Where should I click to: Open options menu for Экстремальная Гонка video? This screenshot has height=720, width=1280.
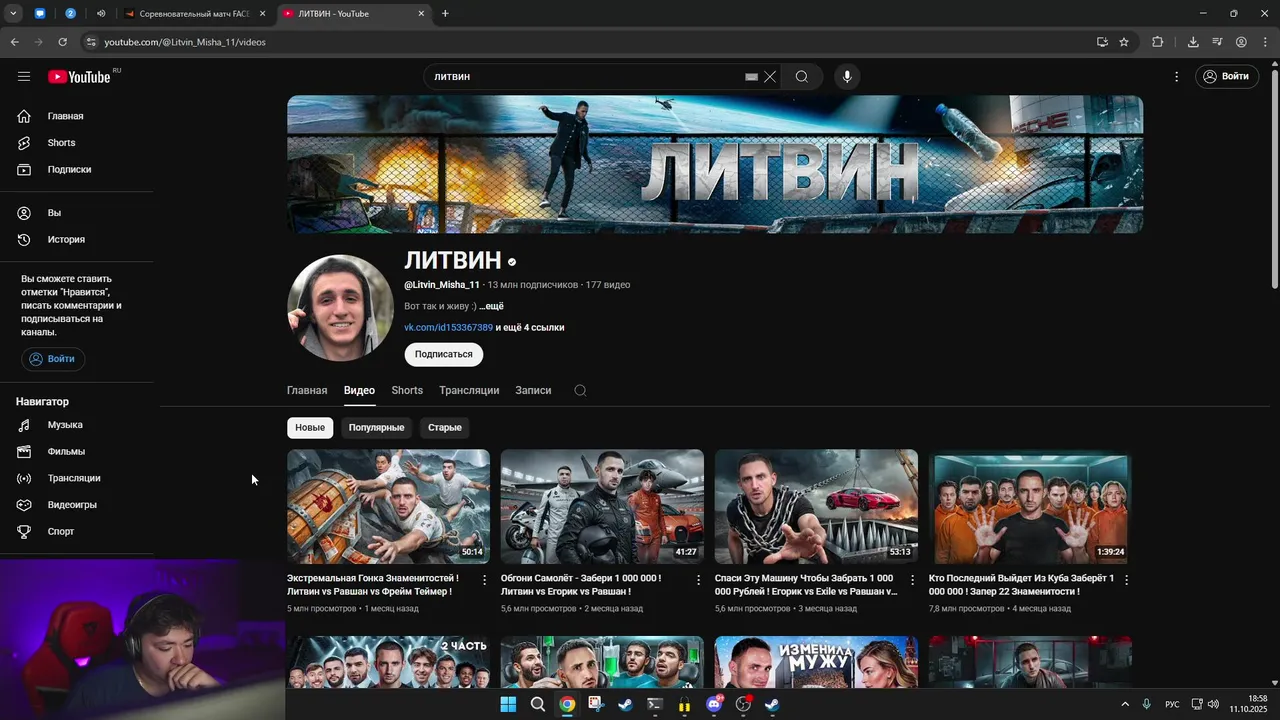pyautogui.click(x=485, y=580)
